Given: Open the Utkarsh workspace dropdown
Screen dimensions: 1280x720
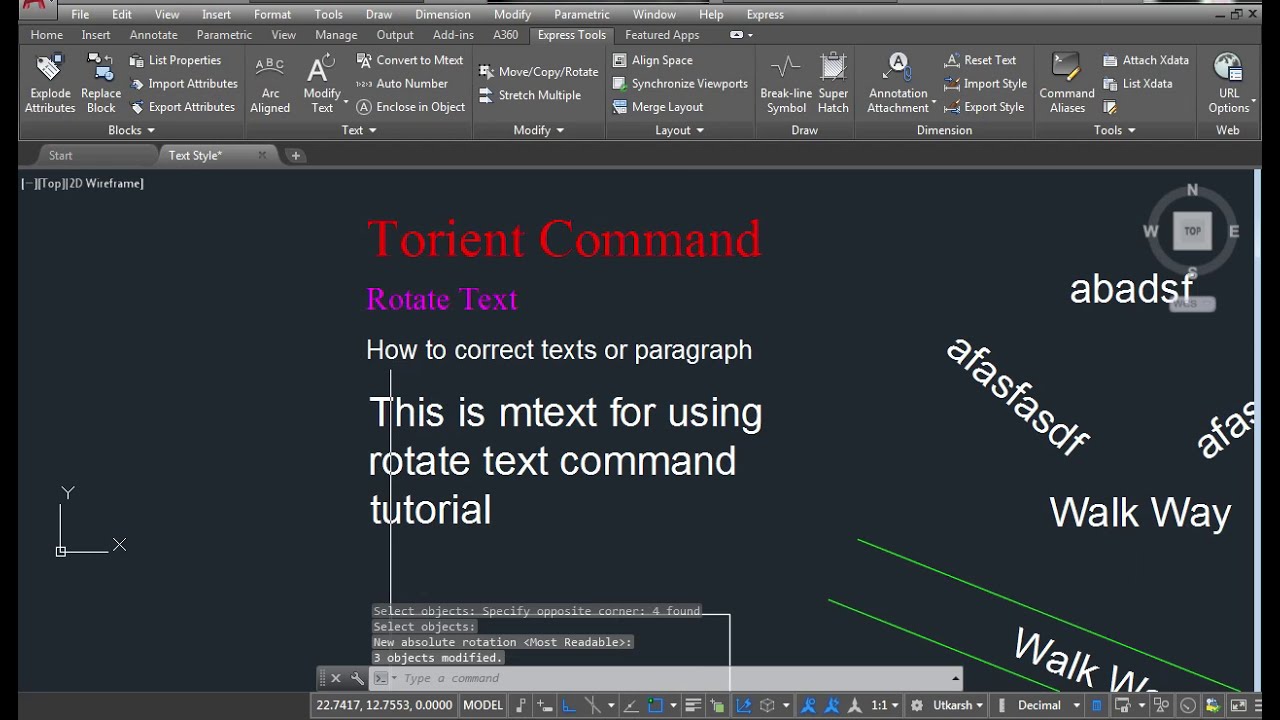Looking at the screenshot, I should coord(958,705).
